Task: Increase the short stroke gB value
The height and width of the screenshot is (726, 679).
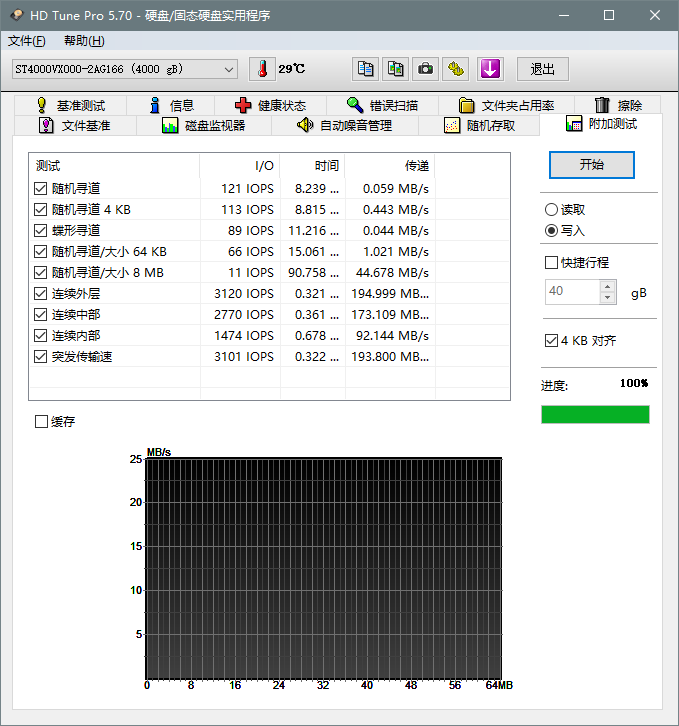Action: pyautogui.click(x=608, y=287)
